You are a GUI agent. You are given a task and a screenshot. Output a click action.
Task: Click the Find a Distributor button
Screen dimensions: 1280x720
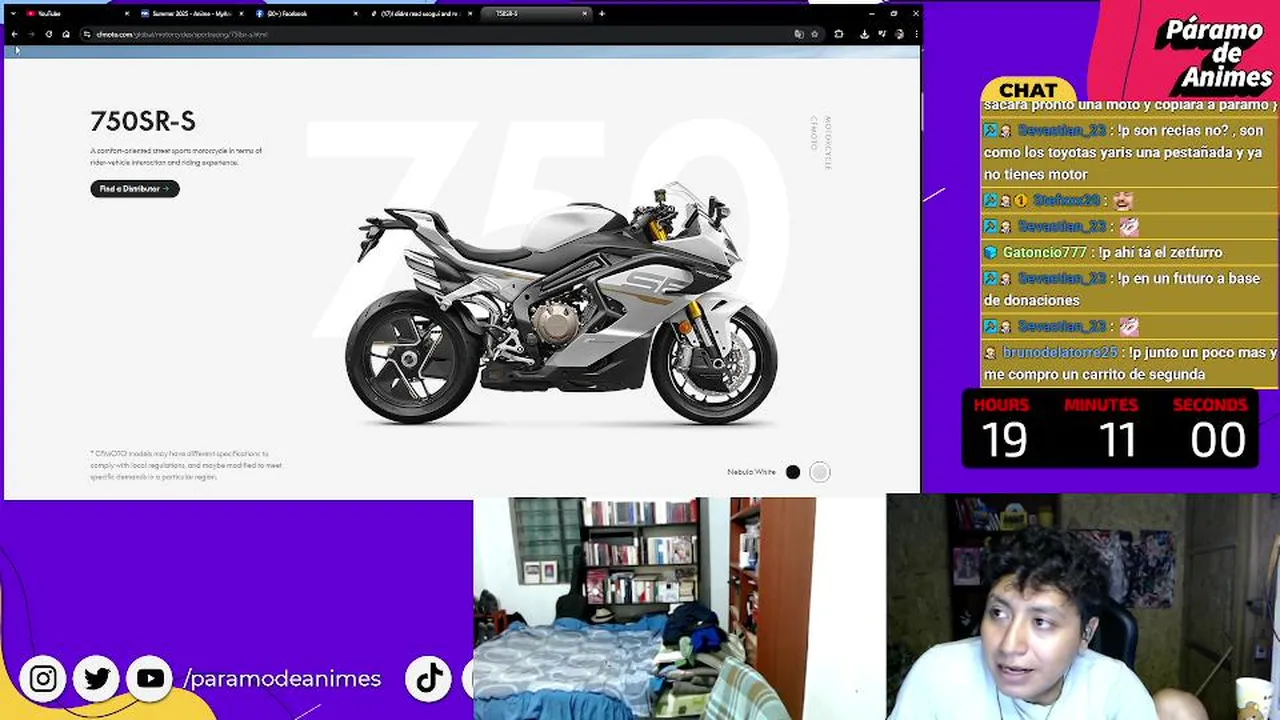pyautogui.click(x=135, y=189)
